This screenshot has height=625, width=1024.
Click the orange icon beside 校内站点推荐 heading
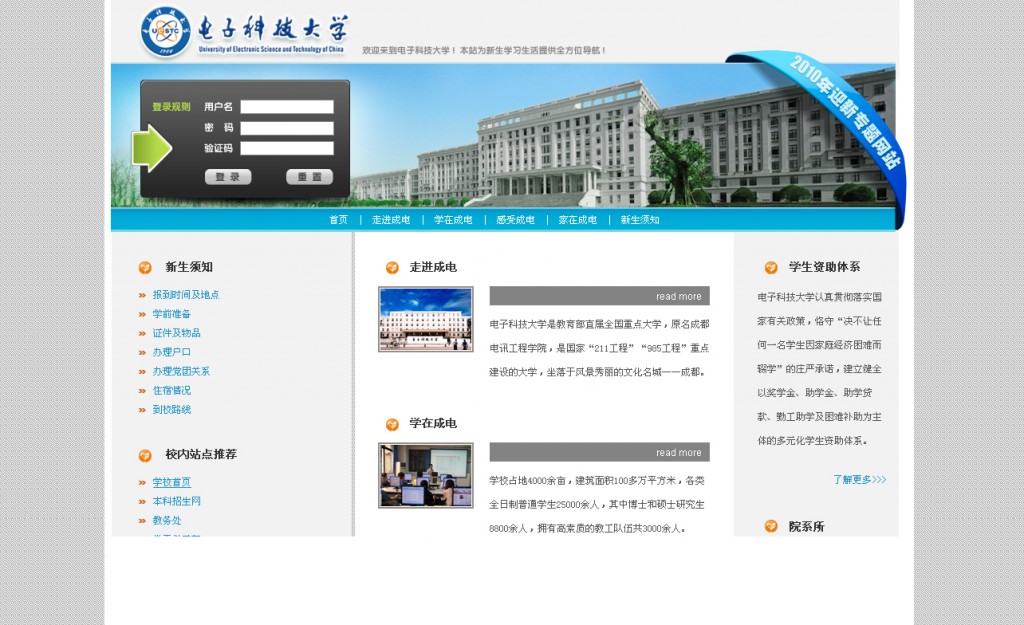(x=145, y=455)
